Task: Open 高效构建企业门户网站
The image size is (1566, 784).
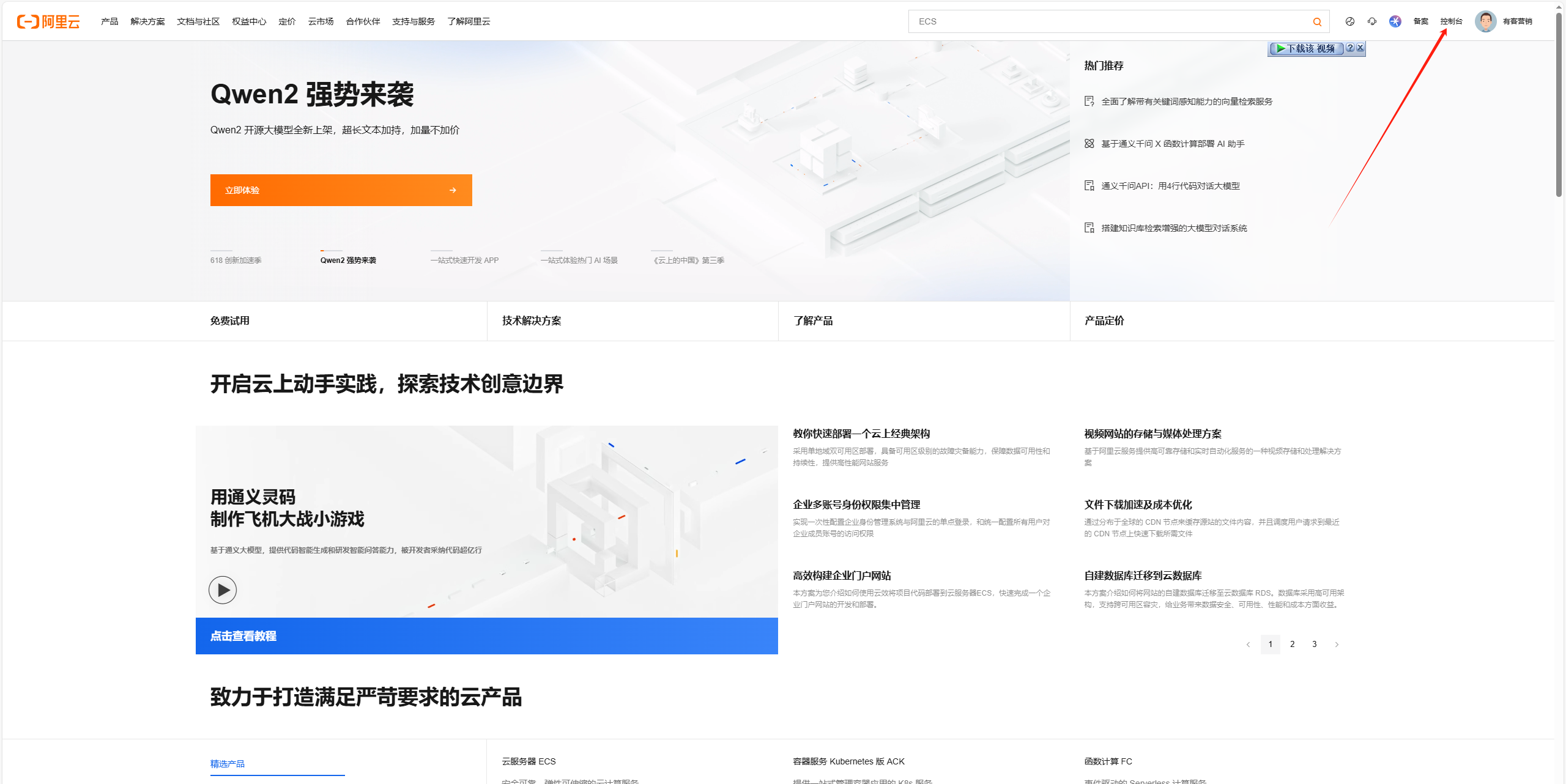Action: coord(842,575)
